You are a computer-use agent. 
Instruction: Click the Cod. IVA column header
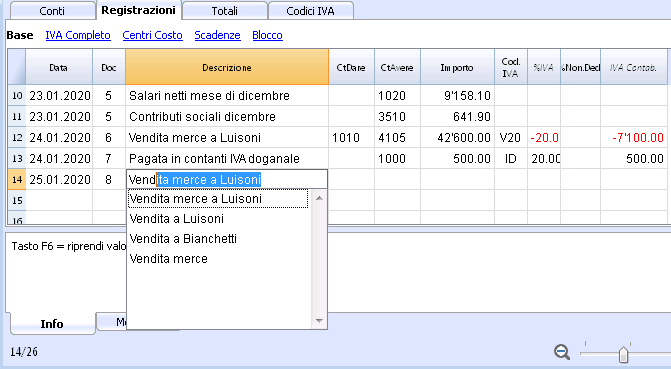point(511,67)
